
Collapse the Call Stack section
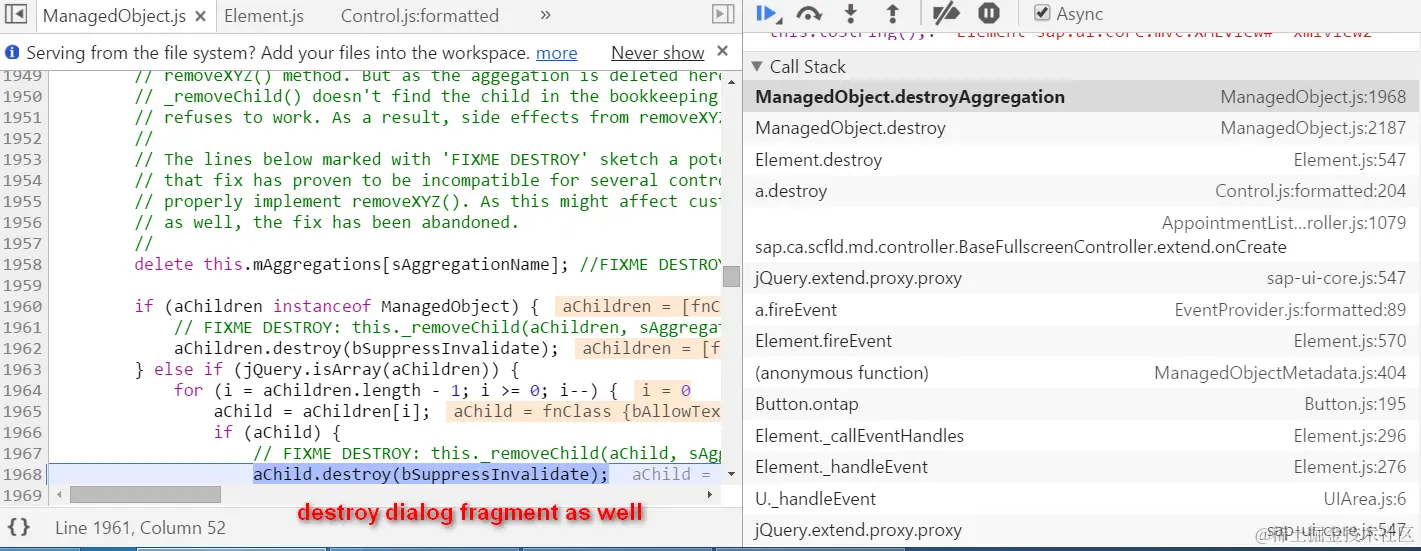(756, 67)
